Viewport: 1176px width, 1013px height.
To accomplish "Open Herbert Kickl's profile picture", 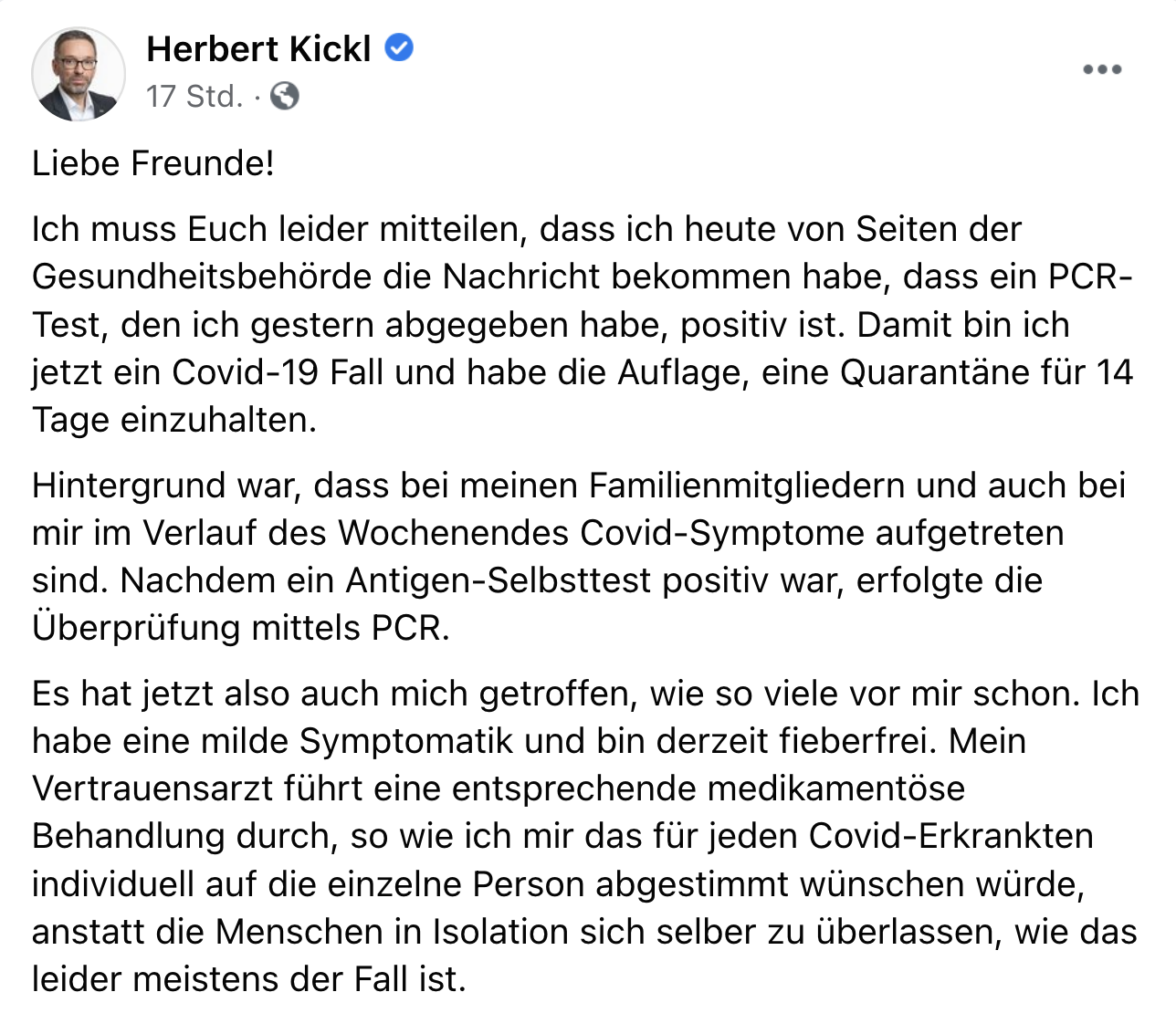I will (79, 75).
